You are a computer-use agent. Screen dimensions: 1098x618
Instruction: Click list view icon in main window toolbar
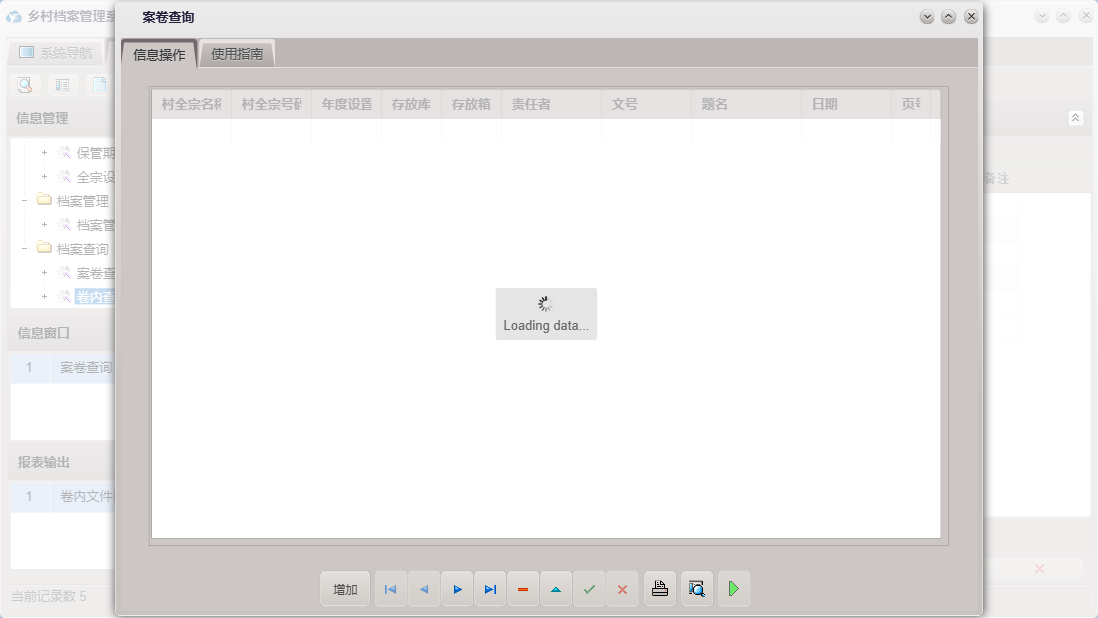coord(62,85)
